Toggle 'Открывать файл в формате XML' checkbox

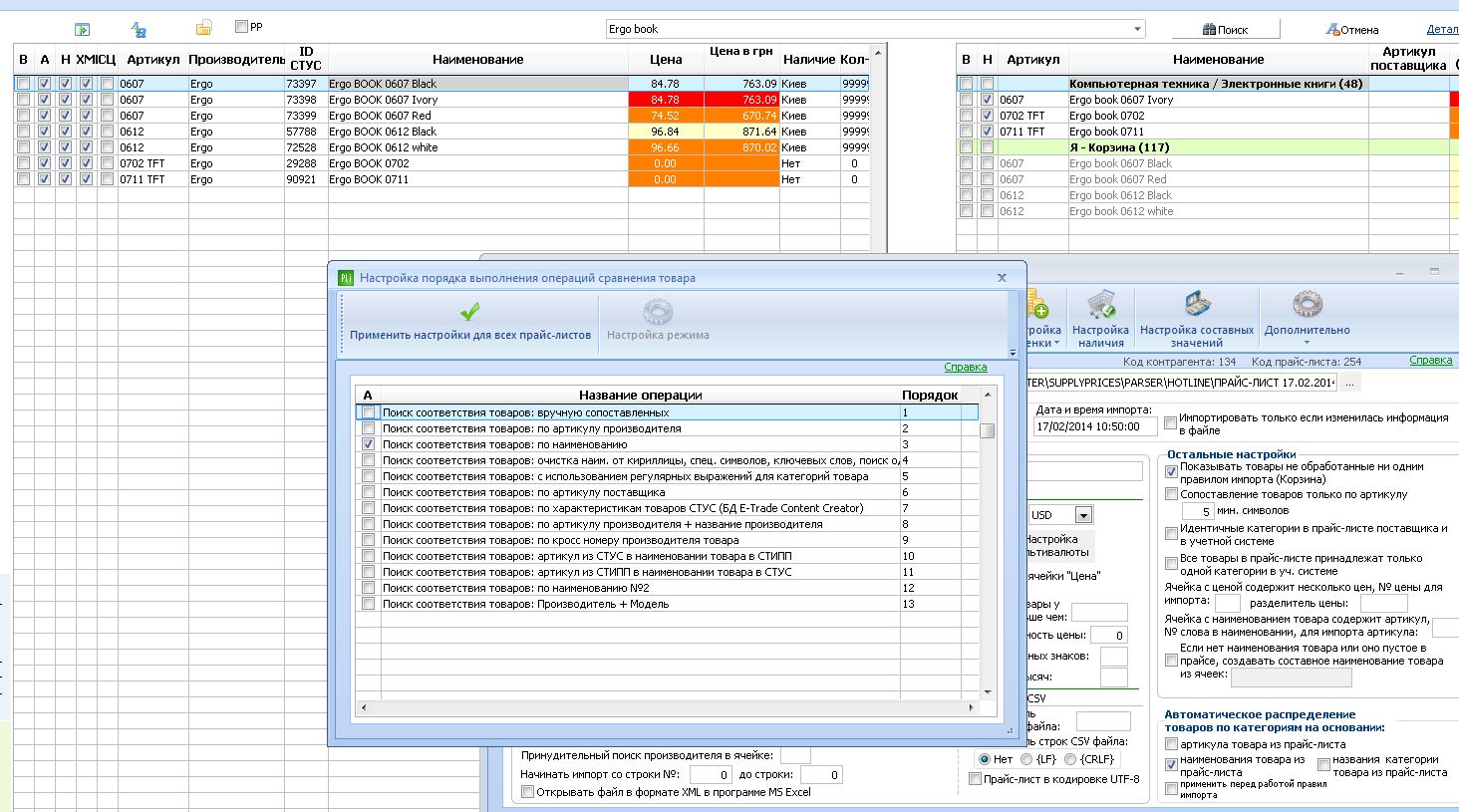pyautogui.click(x=528, y=792)
